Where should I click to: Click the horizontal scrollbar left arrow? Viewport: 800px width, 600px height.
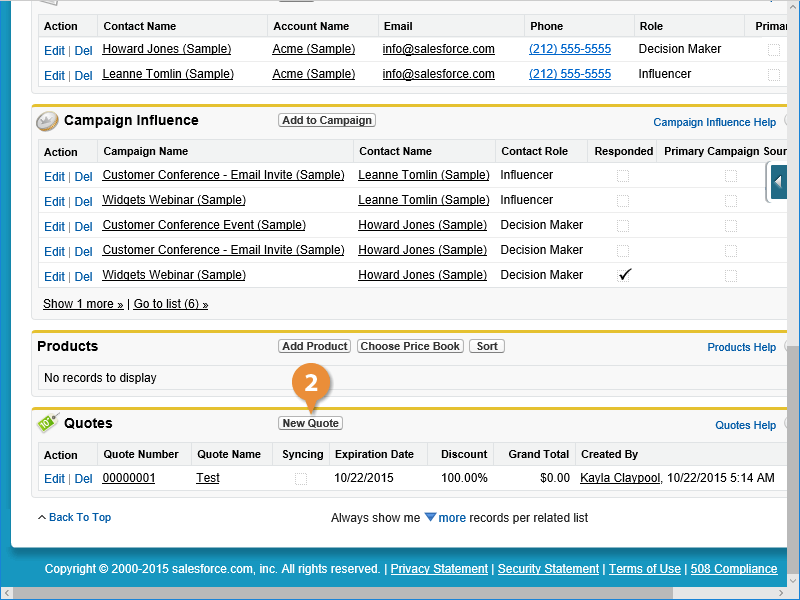point(6,593)
